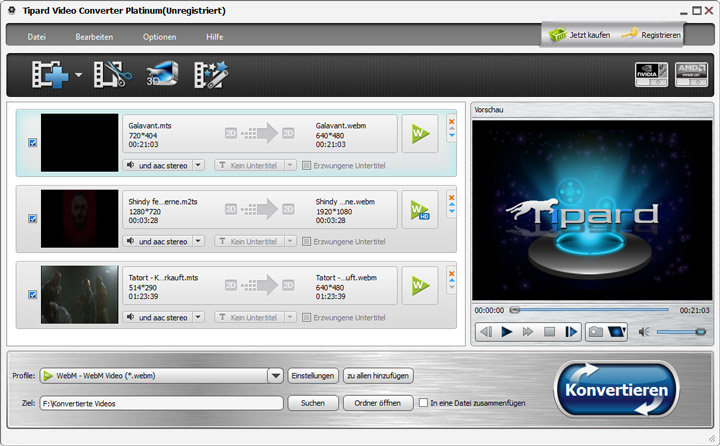Image resolution: width=720 pixels, height=446 pixels.
Task: Select the Galavant.mts video thumbnail
Action: (x=79, y=143)
